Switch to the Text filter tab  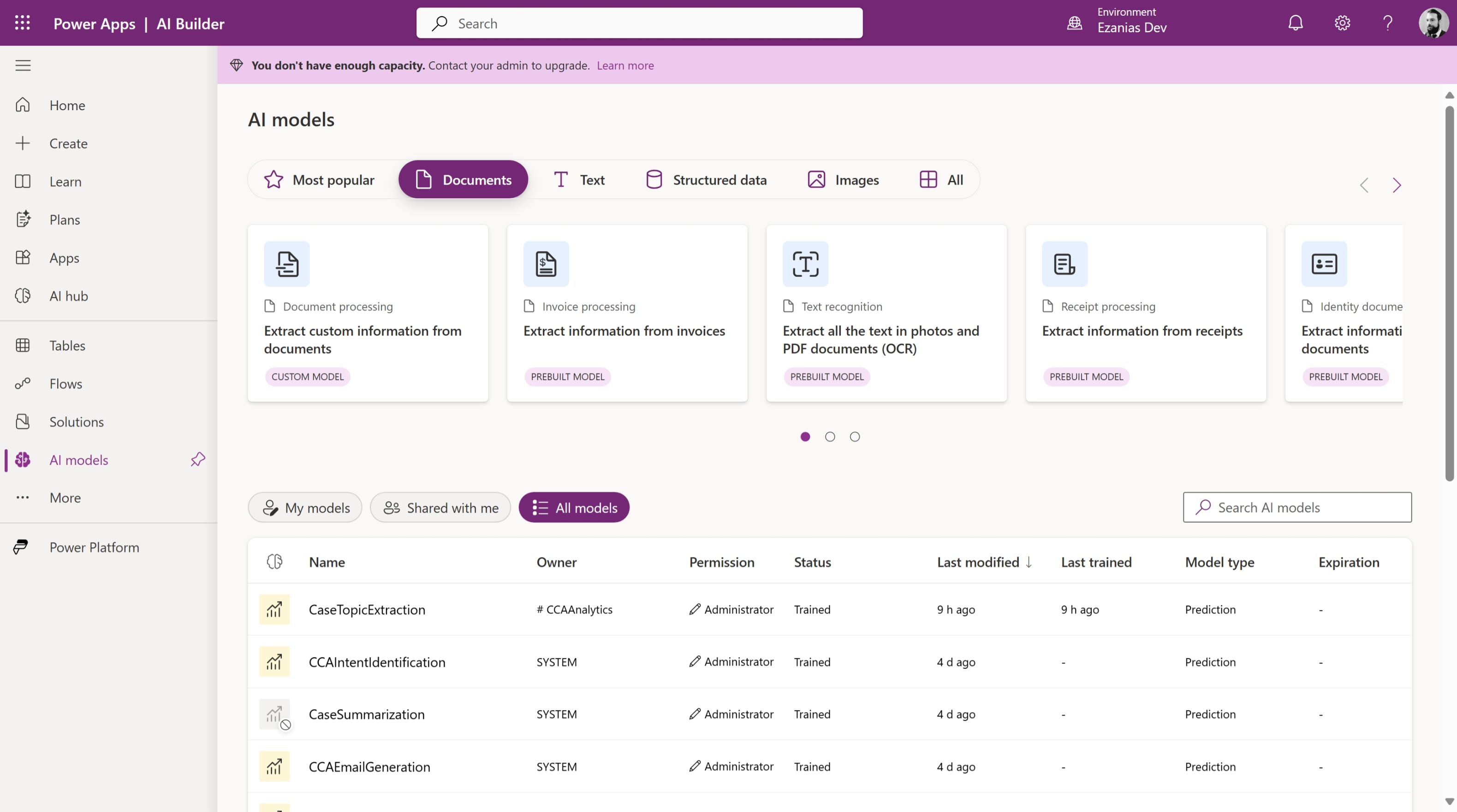pyautogui.click(x=579, y=179)
